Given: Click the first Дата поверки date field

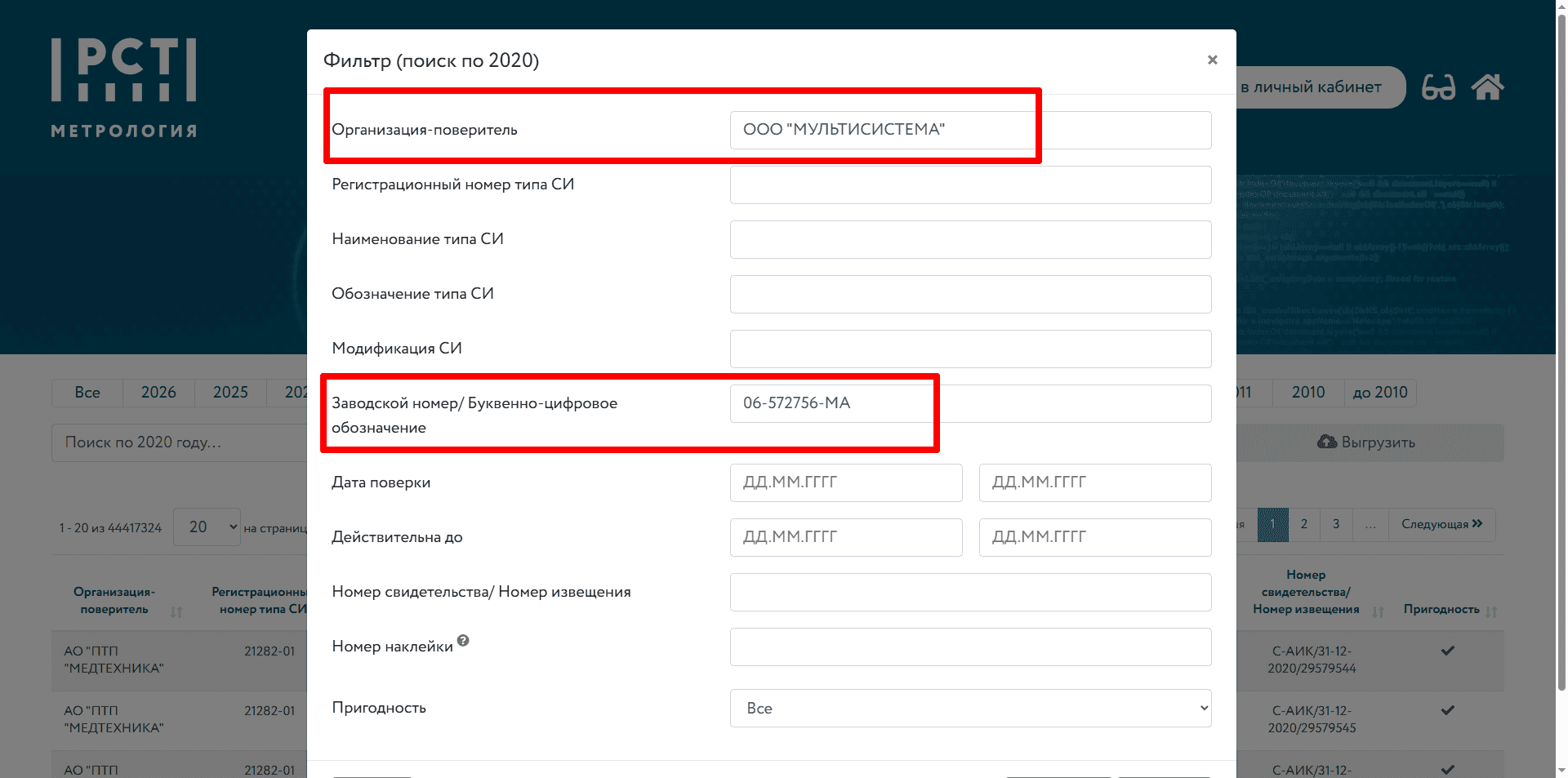Looking at the screenshot, I should pos(845,483).
